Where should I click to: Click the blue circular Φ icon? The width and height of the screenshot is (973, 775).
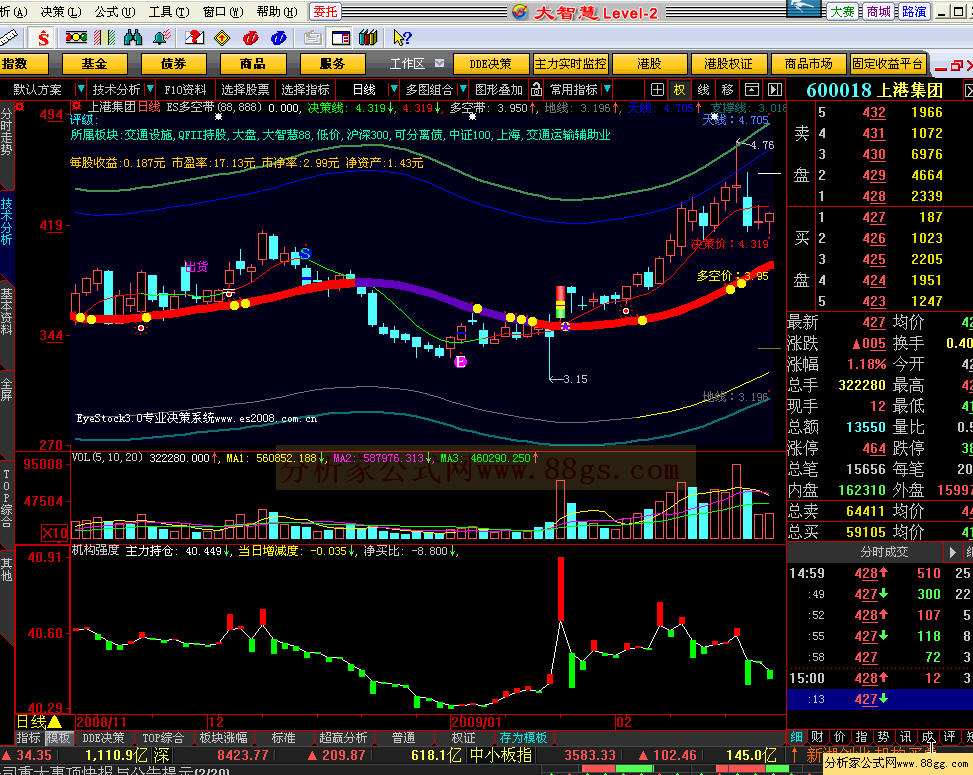coord(279,38)
